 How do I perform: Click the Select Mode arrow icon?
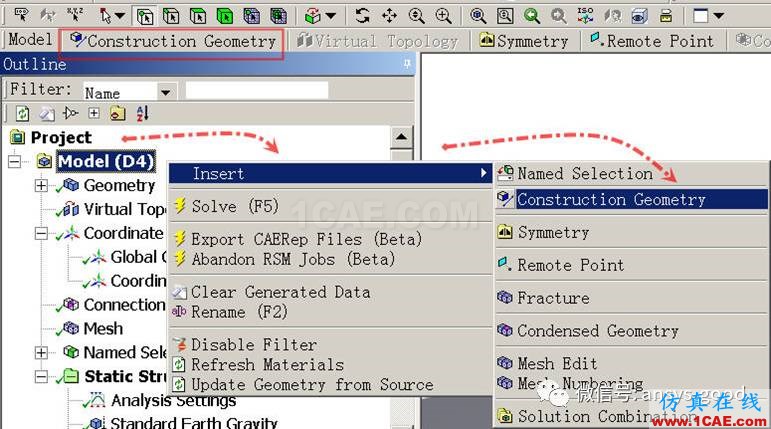105,16
